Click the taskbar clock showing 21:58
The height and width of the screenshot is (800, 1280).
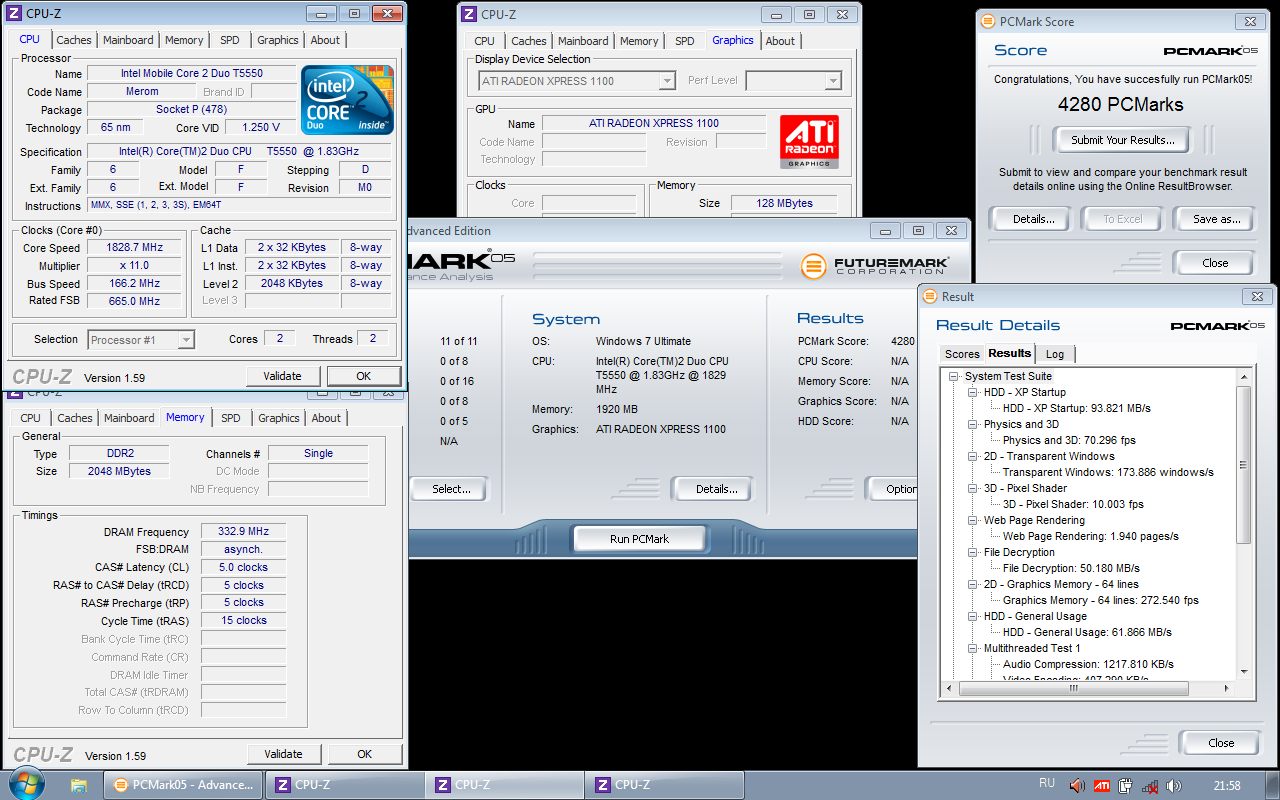[x=1226, y=786]
